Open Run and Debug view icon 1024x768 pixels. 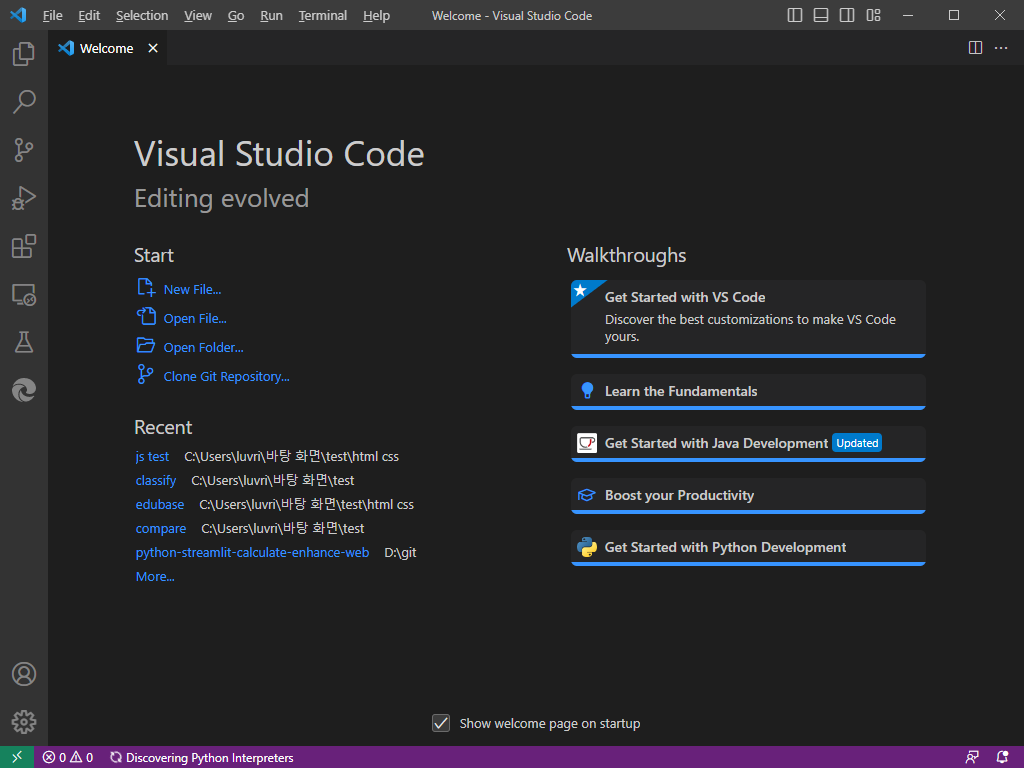(24, 198)
